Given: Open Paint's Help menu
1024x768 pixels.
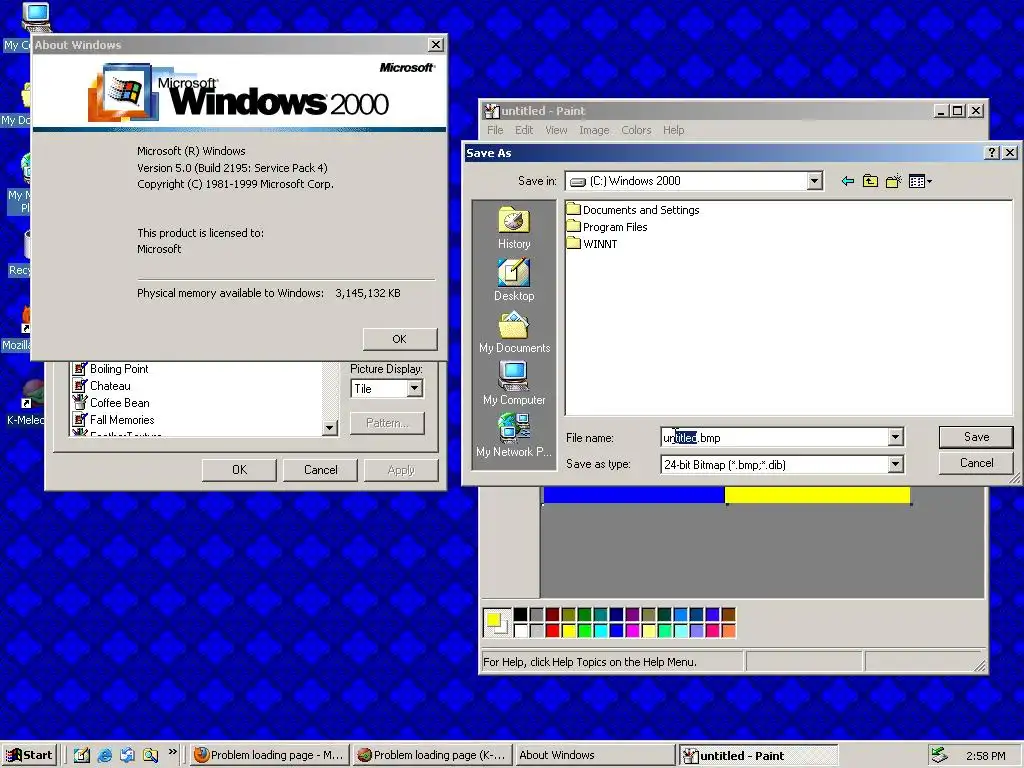Looking at the screenshot, I should coord(673,130).
